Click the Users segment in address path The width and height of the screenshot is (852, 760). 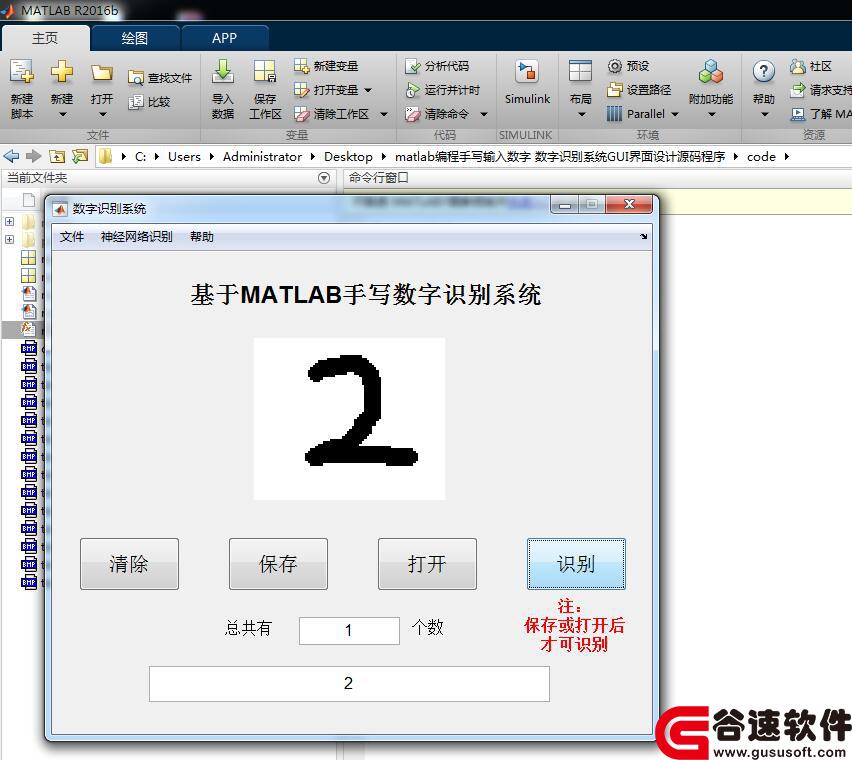(x=184, y=156)
